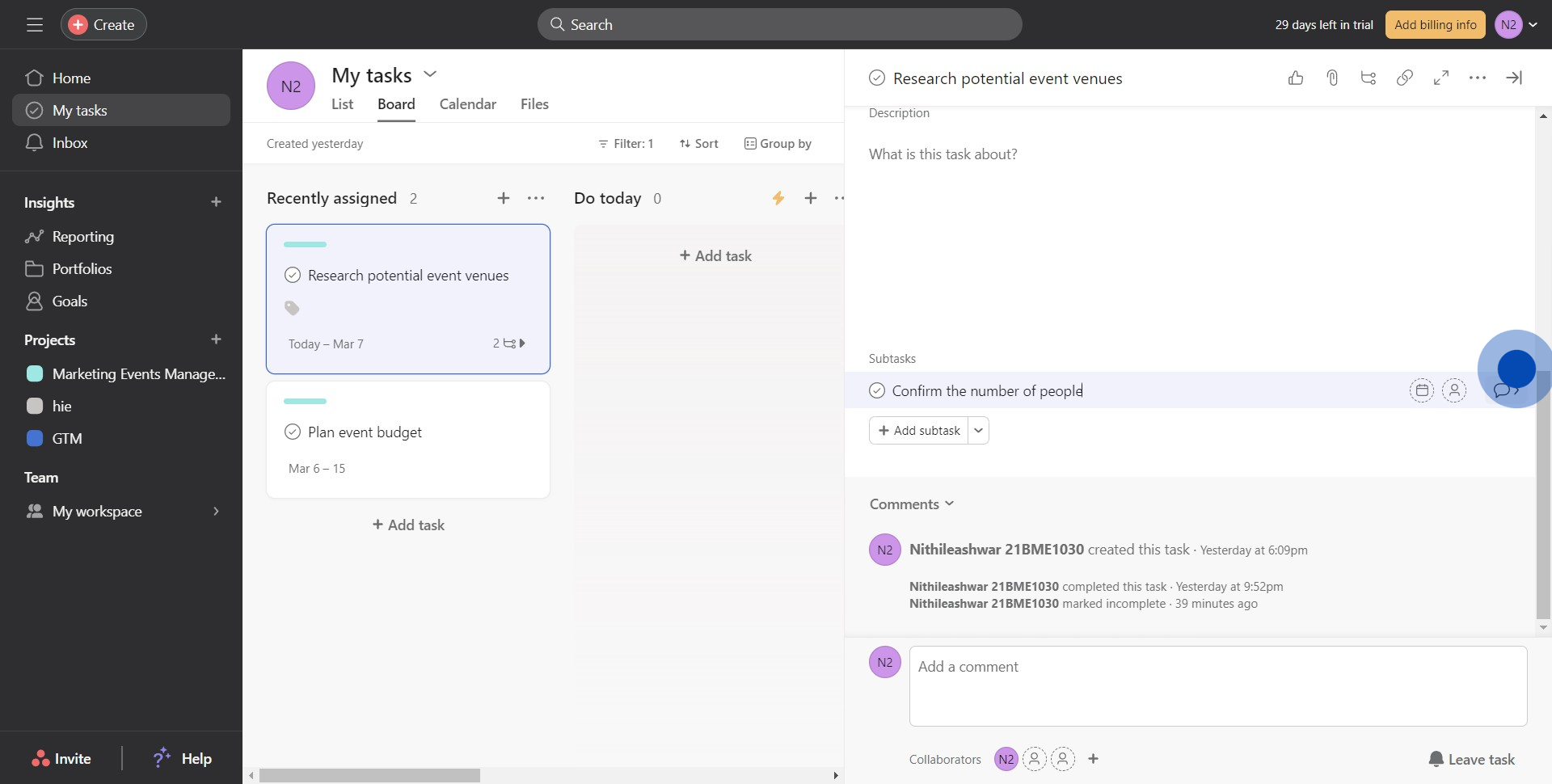This screenshot has width=1552, height=784.
Task: Open task in full screen view
Action: pos(1441,78)
